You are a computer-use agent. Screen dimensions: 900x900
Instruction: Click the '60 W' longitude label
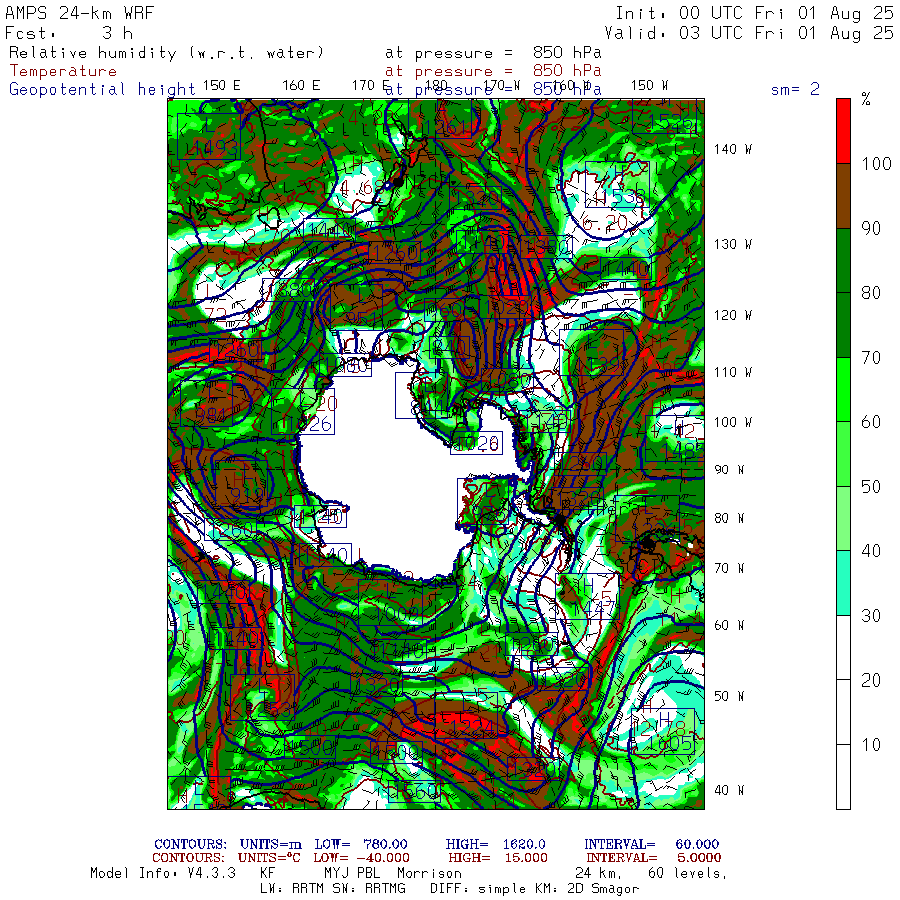coord(729,625)
